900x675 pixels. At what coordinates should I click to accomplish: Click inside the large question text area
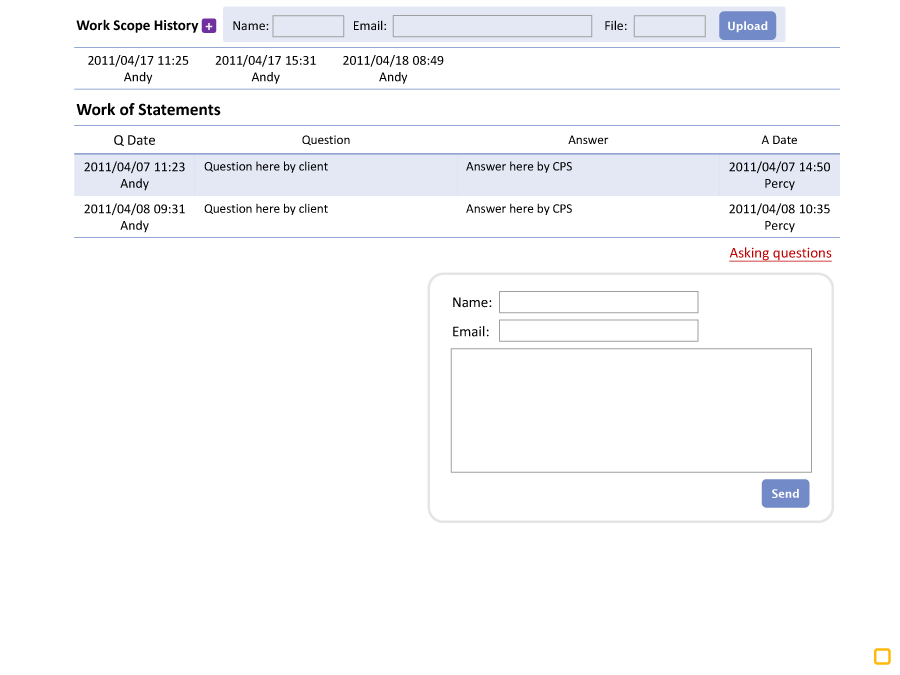coord(630,410)
